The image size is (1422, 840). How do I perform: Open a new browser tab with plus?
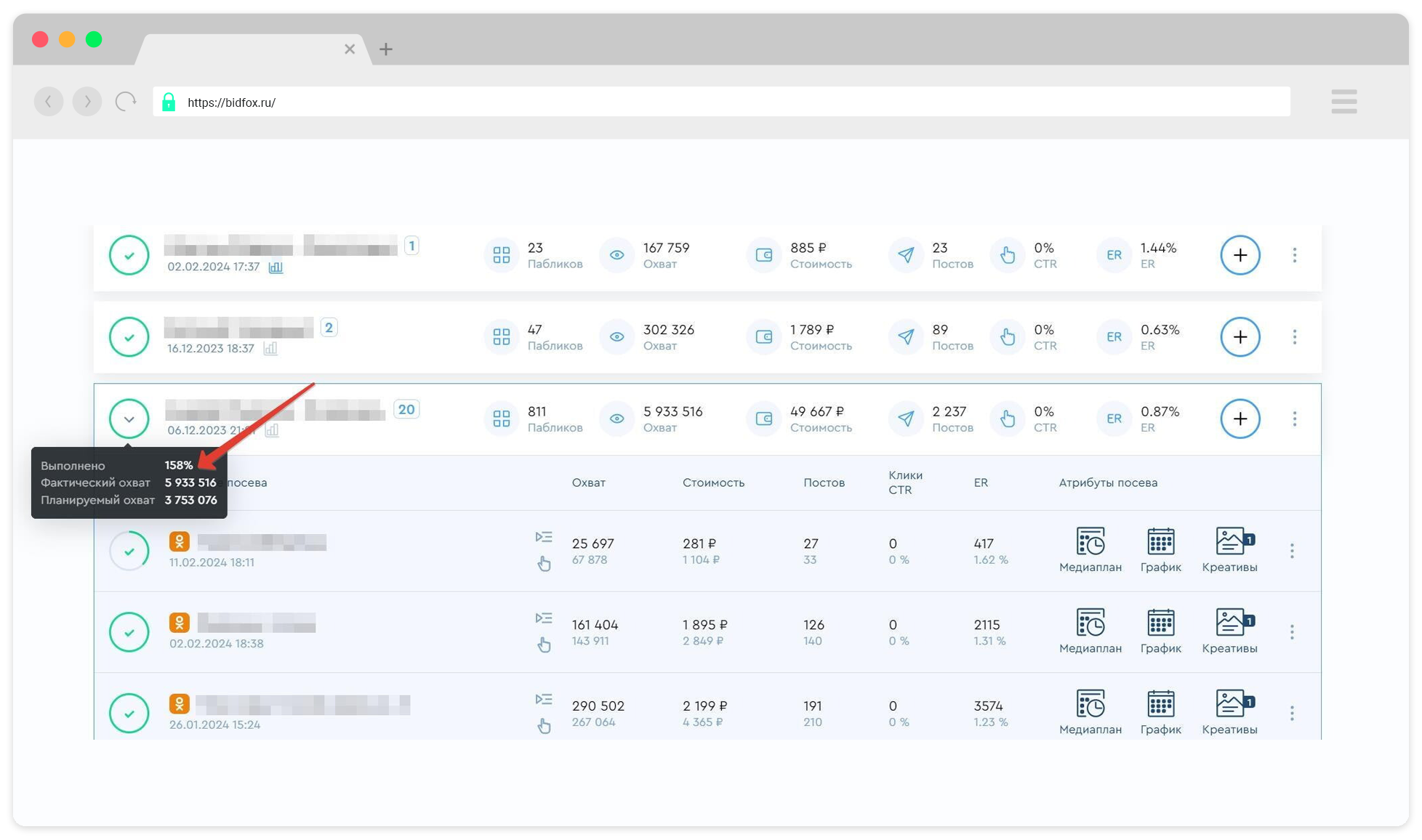pyautogui.click(x=386, y=49)
